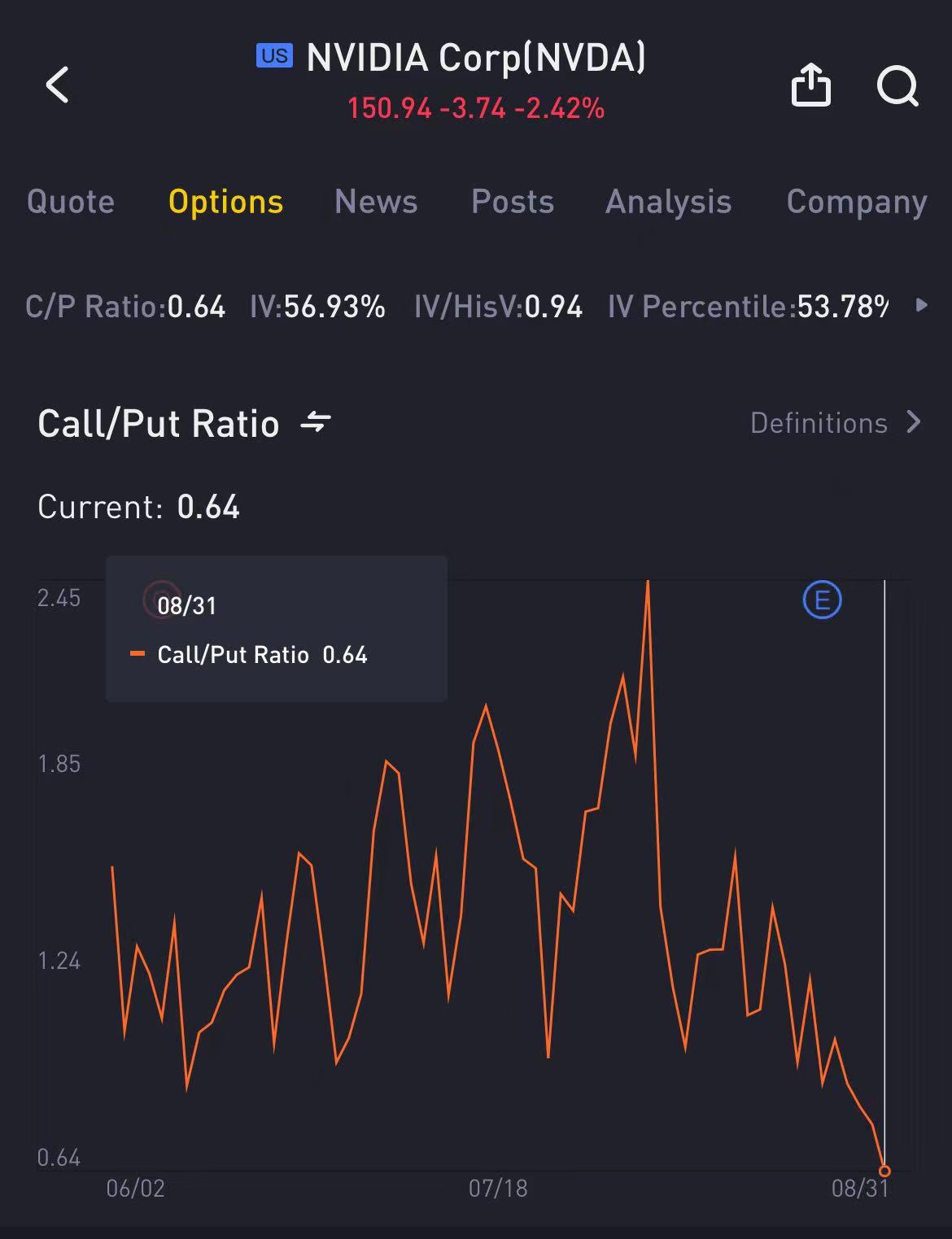Tap the IV/HisV 0.94 stat
The width and height of the screenshot is (952, 1239).
click(x=498, y=307)
